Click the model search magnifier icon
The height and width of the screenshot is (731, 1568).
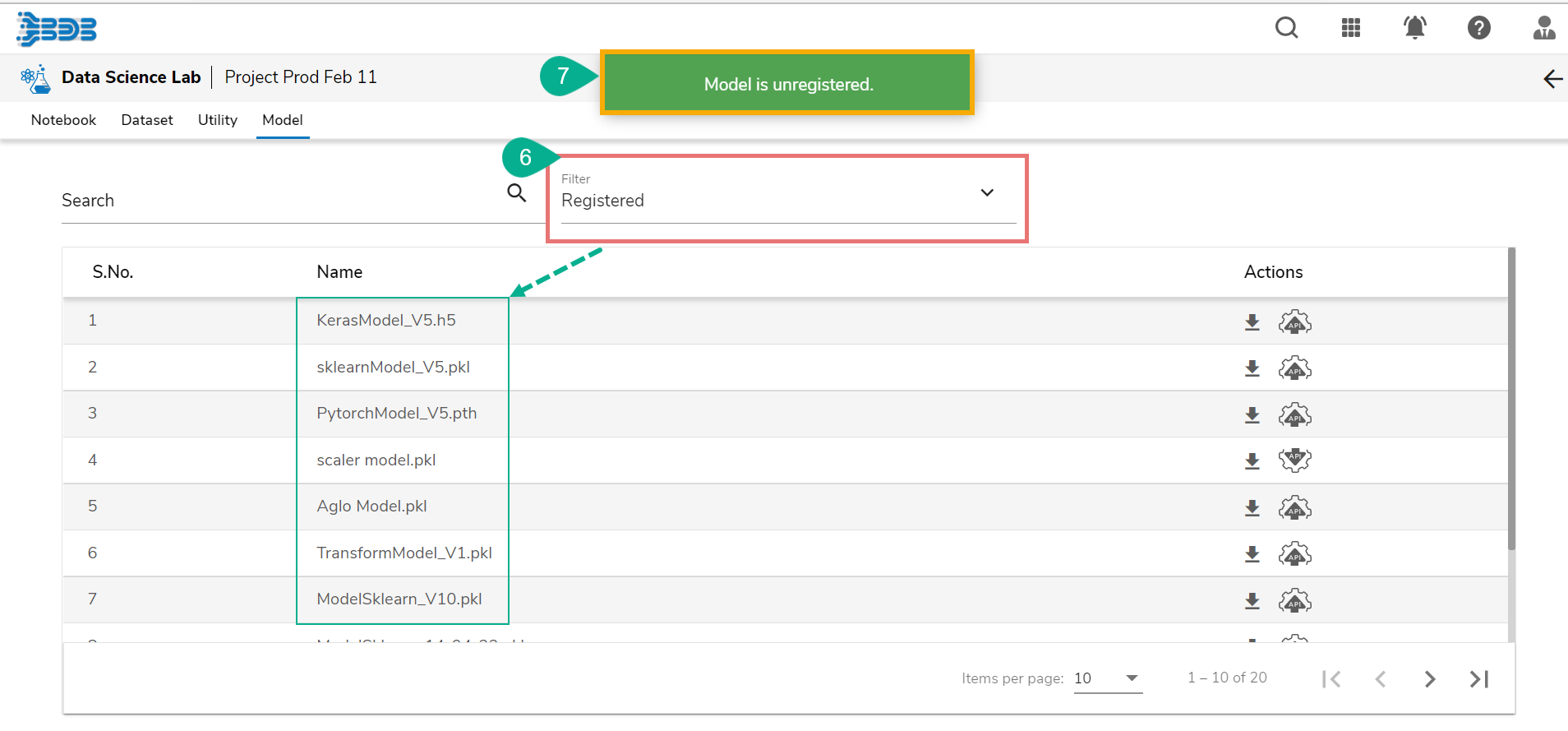pos(516,193)
